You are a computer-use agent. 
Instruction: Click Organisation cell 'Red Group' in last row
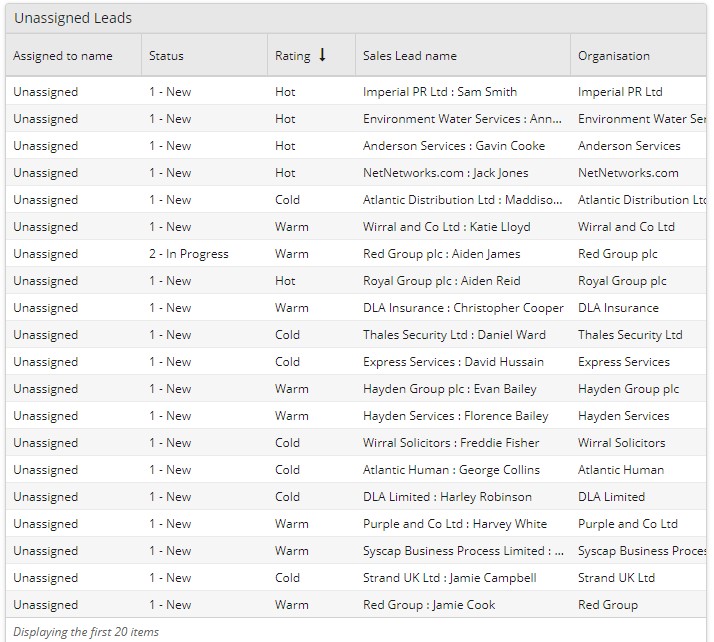point(608,605)
